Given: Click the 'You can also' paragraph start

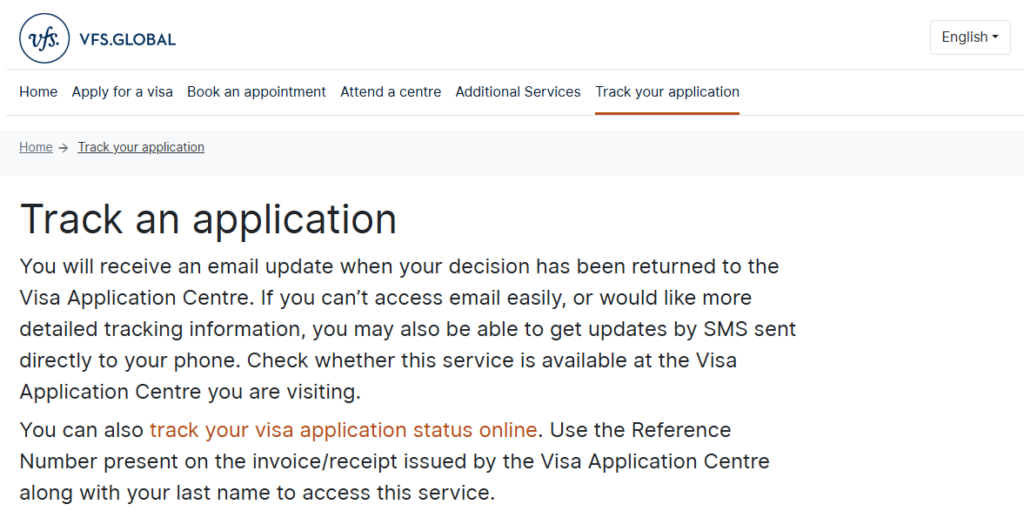Looking at the screenshot, I should click(x=82, y=430).
